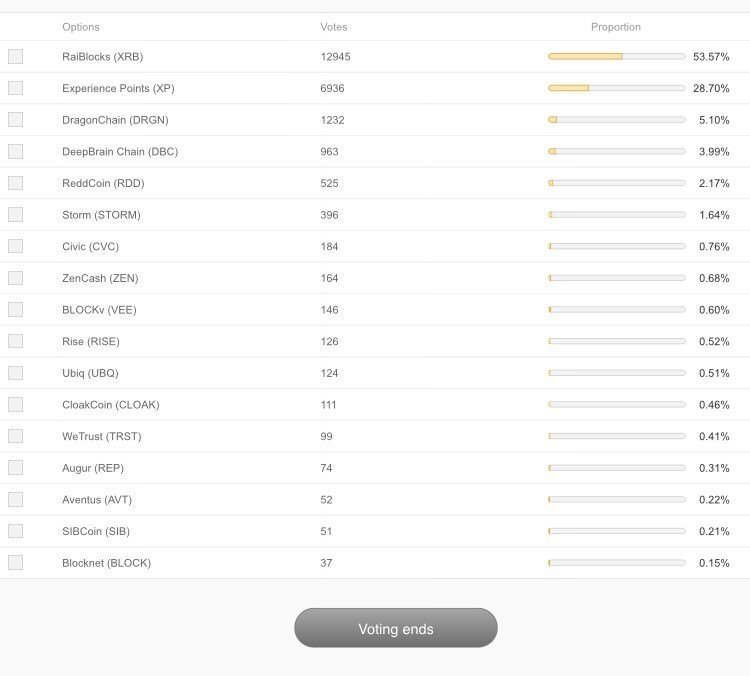This screenshot has height=676, width=750.
Task: Click the CloakCoin (CLOAK) option label
Action: [110, 405]
